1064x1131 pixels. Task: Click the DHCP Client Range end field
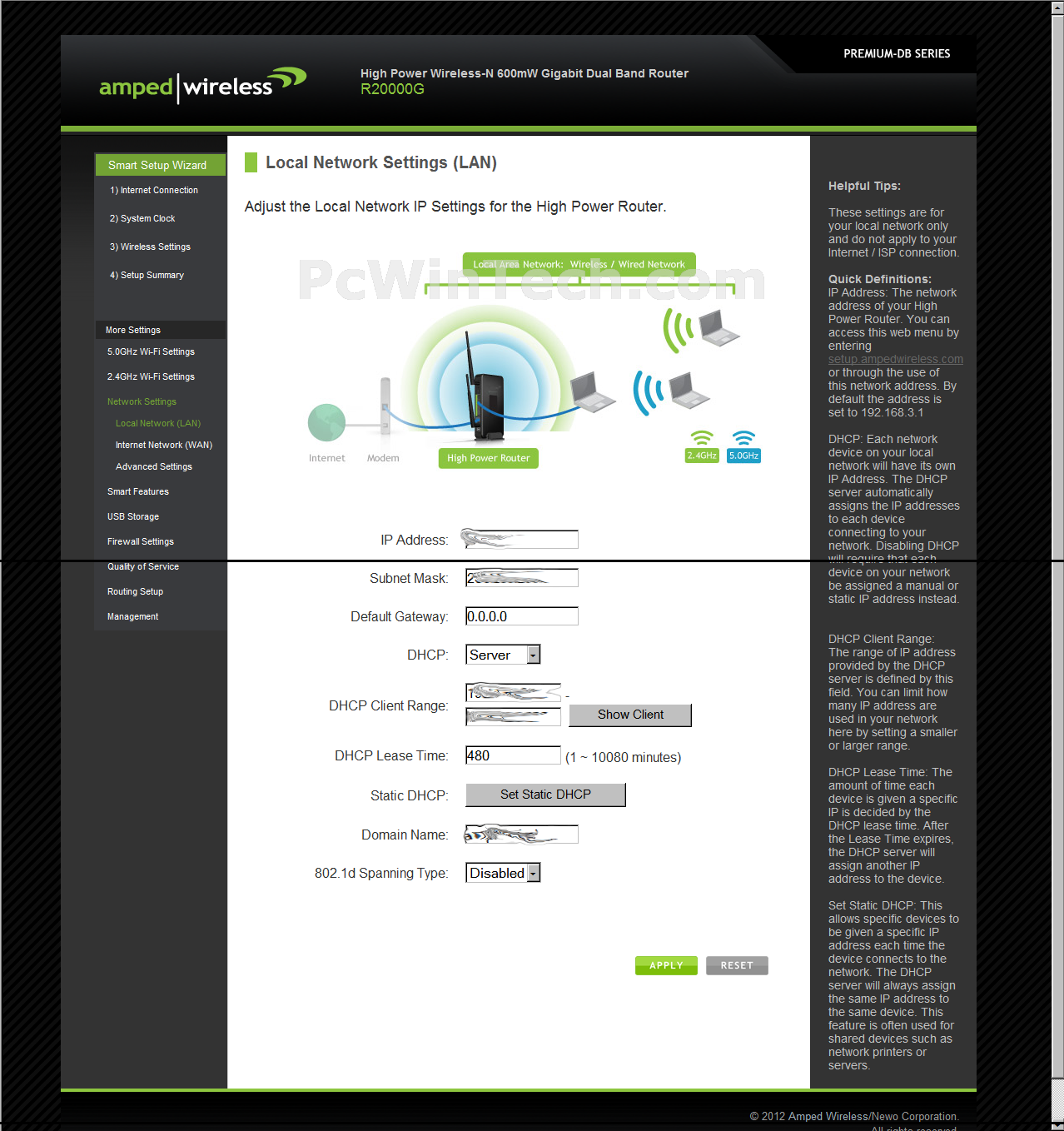pos(513,715)
